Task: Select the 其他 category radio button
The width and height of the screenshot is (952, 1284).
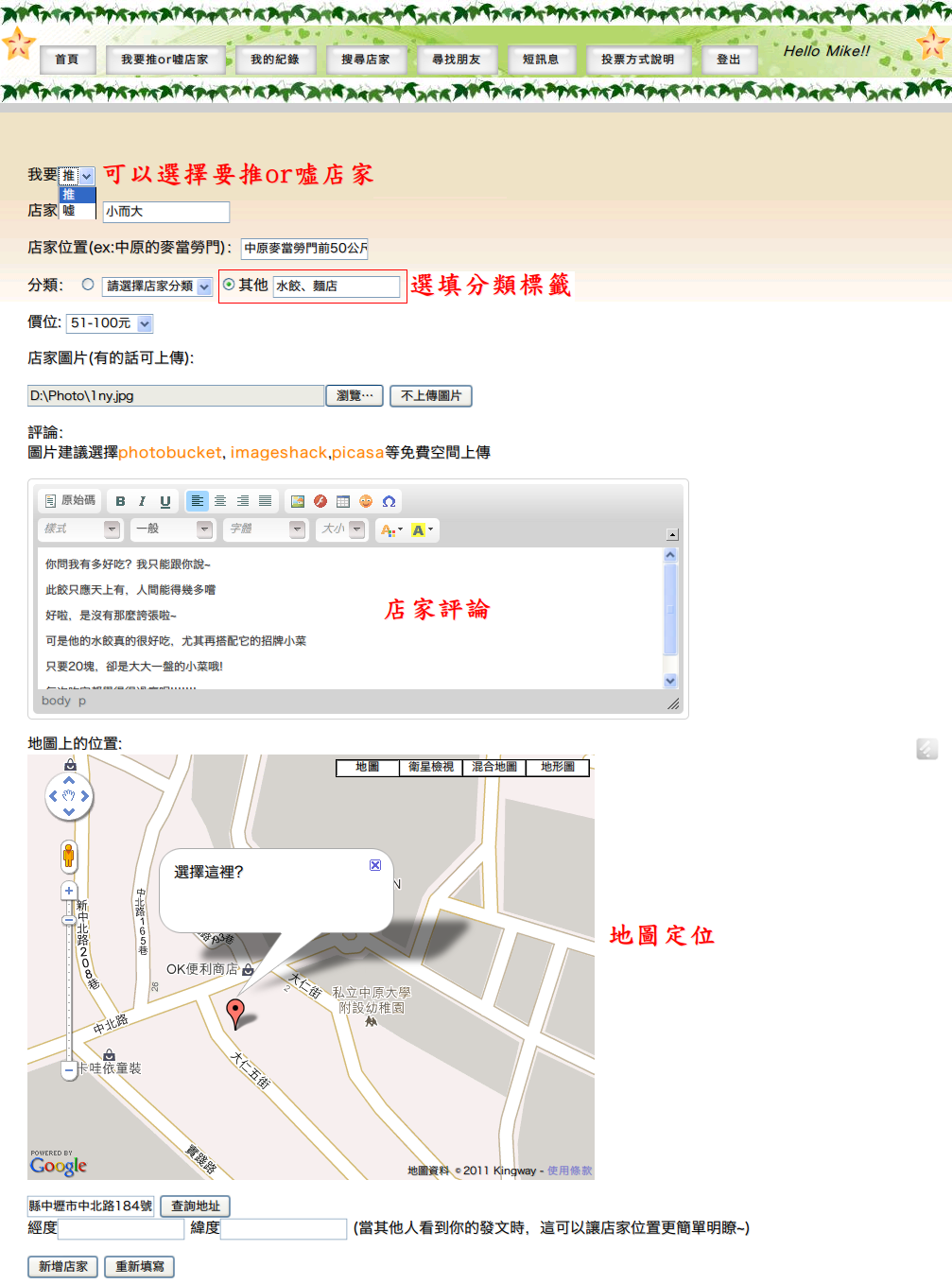Action: 229,284
